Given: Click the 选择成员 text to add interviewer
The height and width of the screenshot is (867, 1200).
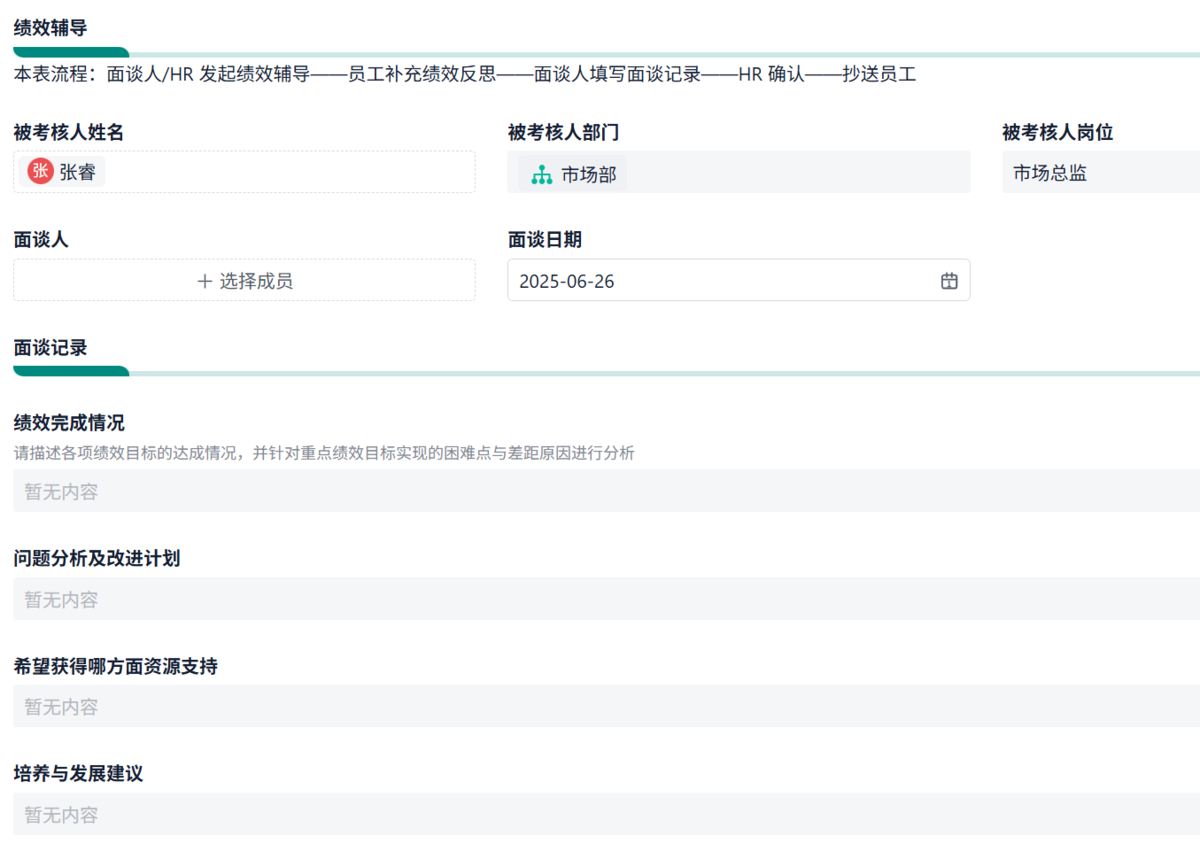Looking at the screenshot, I should (x=256, y=281).
